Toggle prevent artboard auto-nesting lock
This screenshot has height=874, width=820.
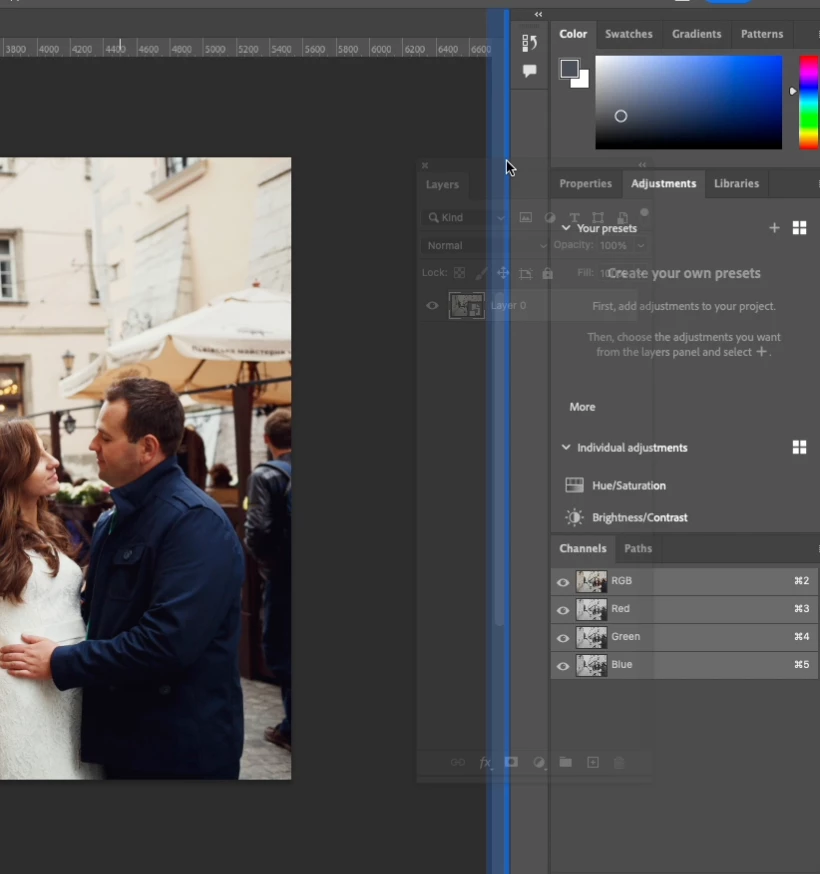click(525, 273)
